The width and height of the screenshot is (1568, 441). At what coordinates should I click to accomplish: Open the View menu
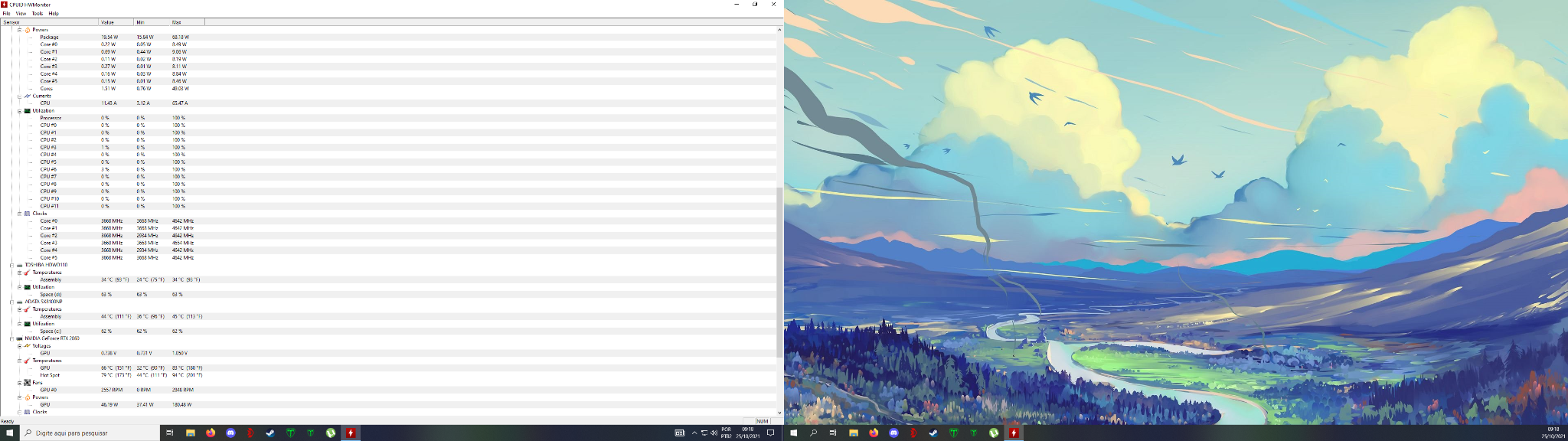coord(21,13)
